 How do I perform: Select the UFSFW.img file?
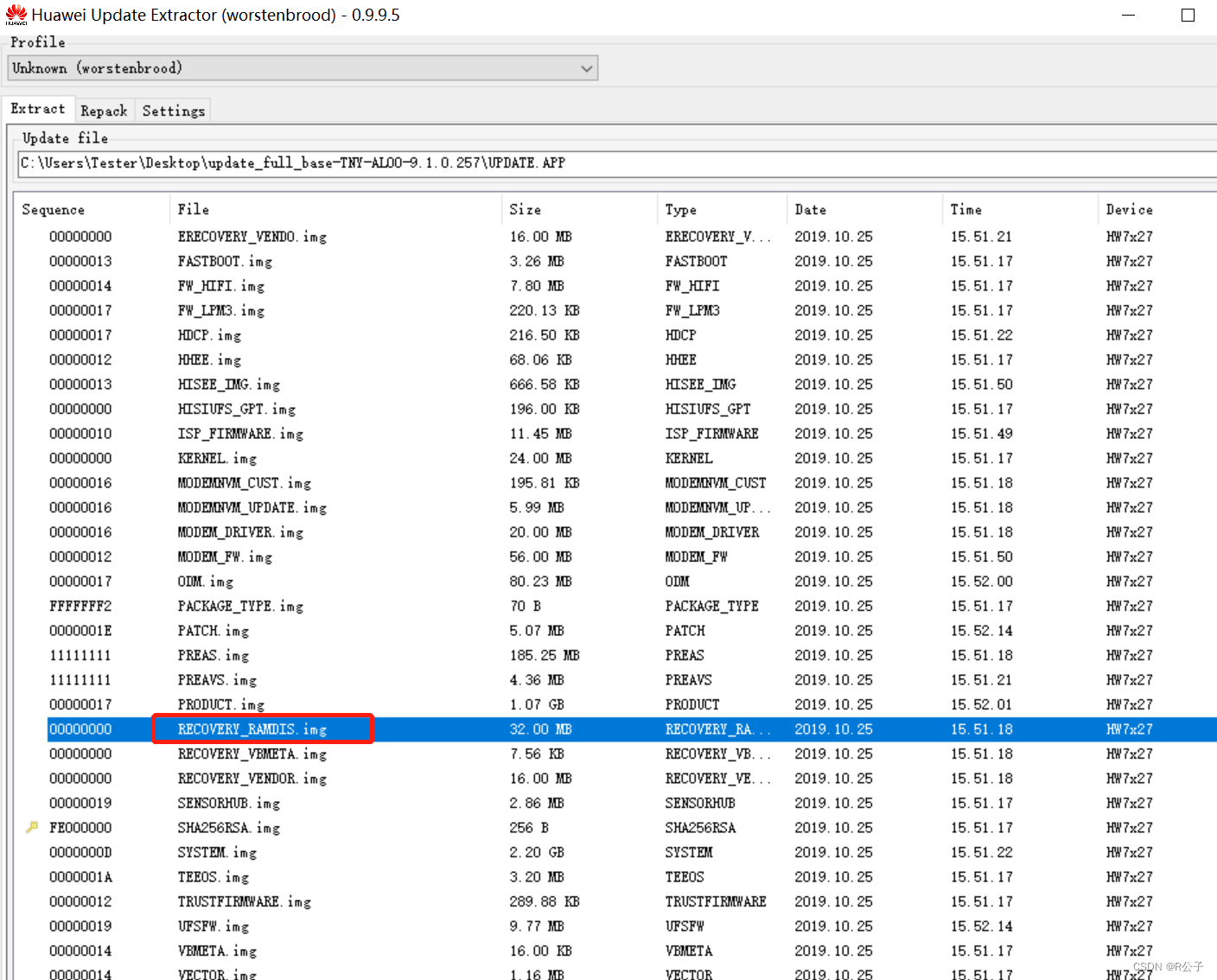(x=213, y=926)
